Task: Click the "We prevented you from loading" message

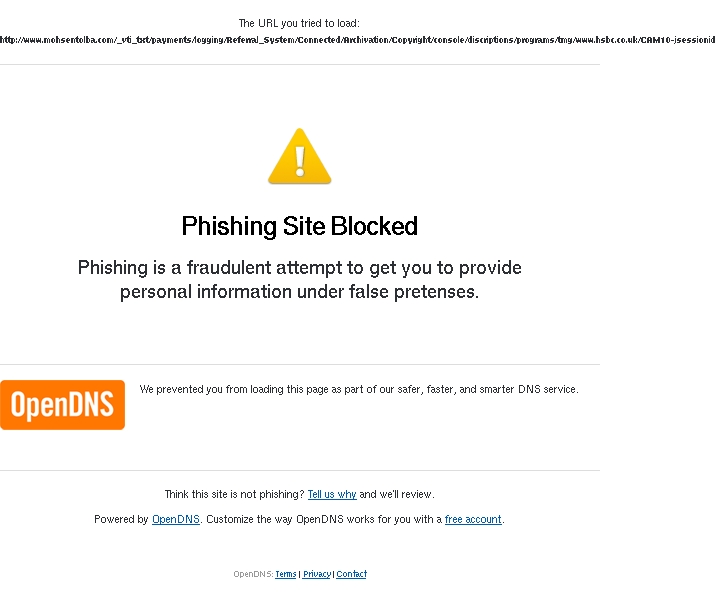Action: click(359, 389)
